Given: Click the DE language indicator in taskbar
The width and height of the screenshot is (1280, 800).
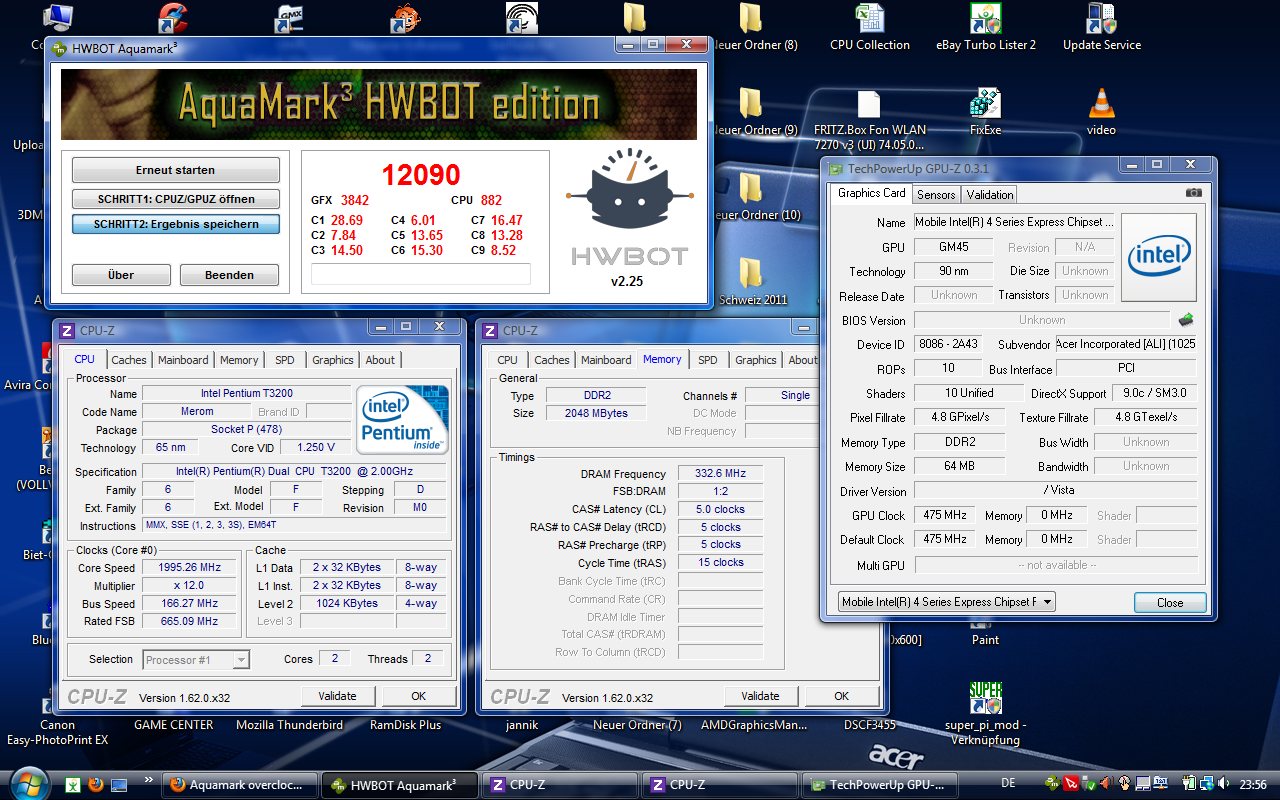Looking at the screenshot, I should [x=1008, y=784].
